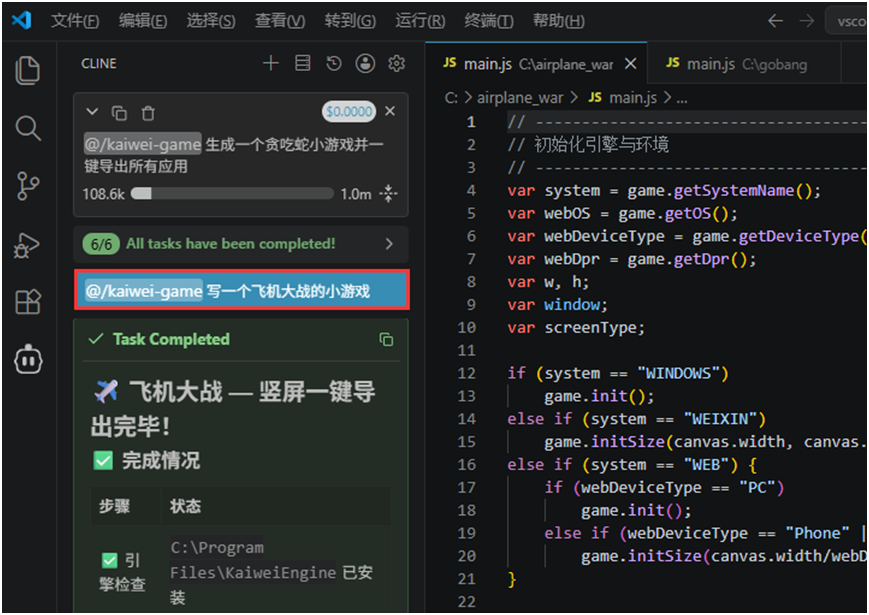
Task: Open the Explorer view in activity bar
Action: click(x=28, y=70)
